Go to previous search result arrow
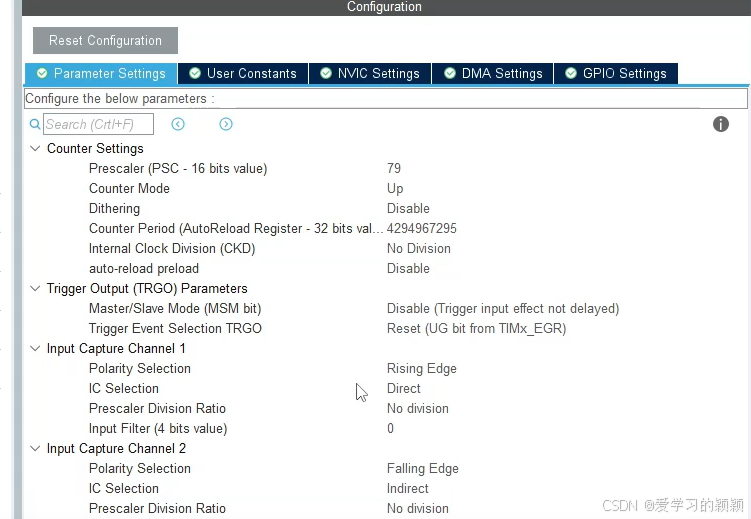The image size is (751, 519). coord(178,124)
